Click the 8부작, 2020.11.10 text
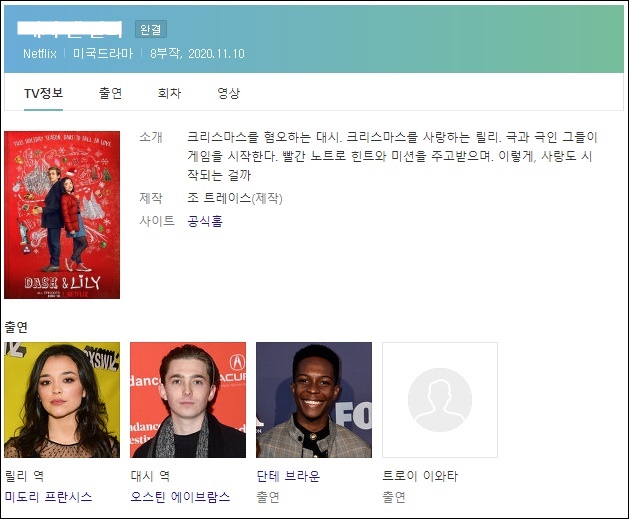Screen dimensions: 629x519 pos(197,54)
